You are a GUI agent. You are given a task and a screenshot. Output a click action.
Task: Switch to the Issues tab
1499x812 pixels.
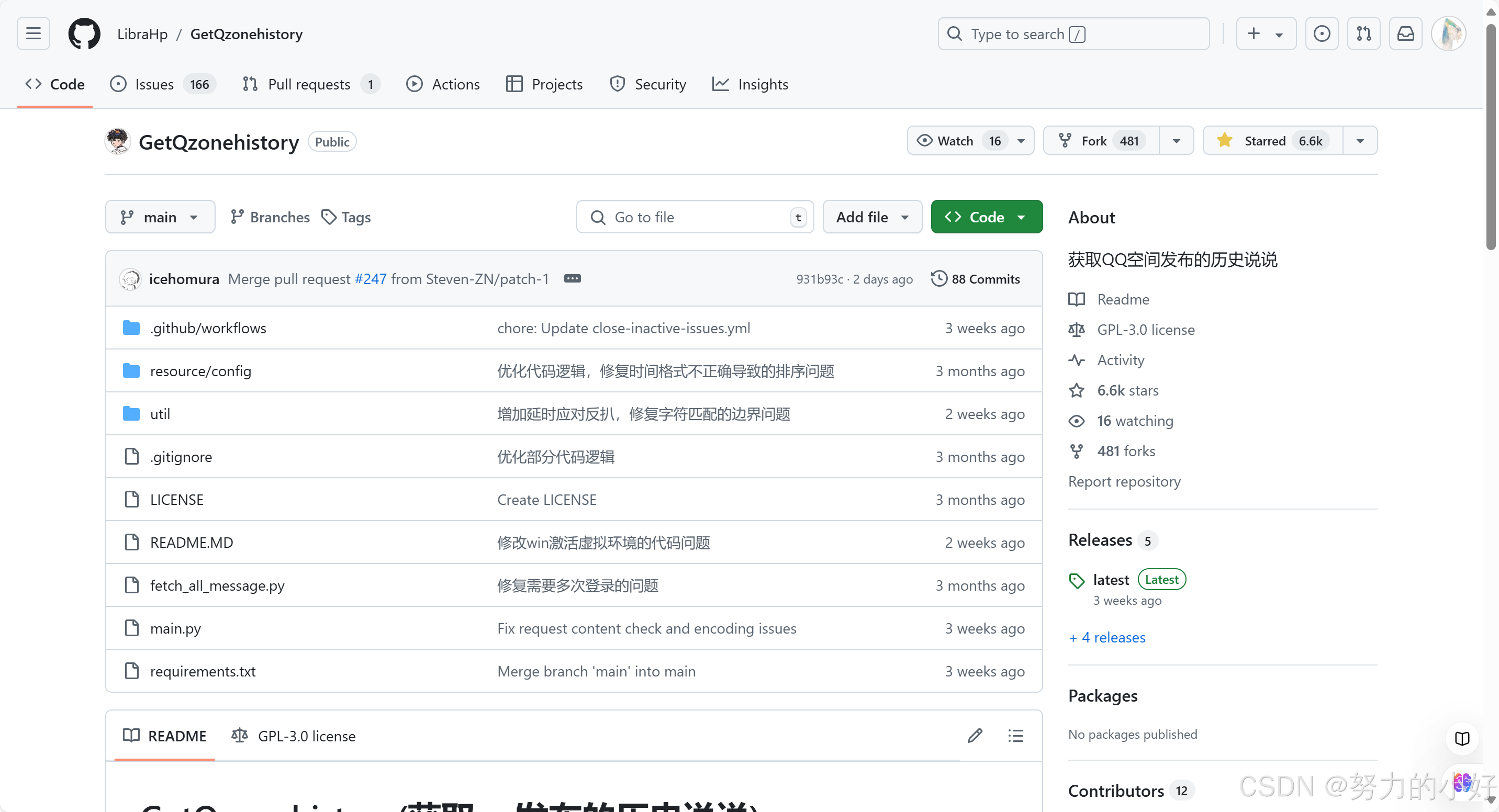154,84
